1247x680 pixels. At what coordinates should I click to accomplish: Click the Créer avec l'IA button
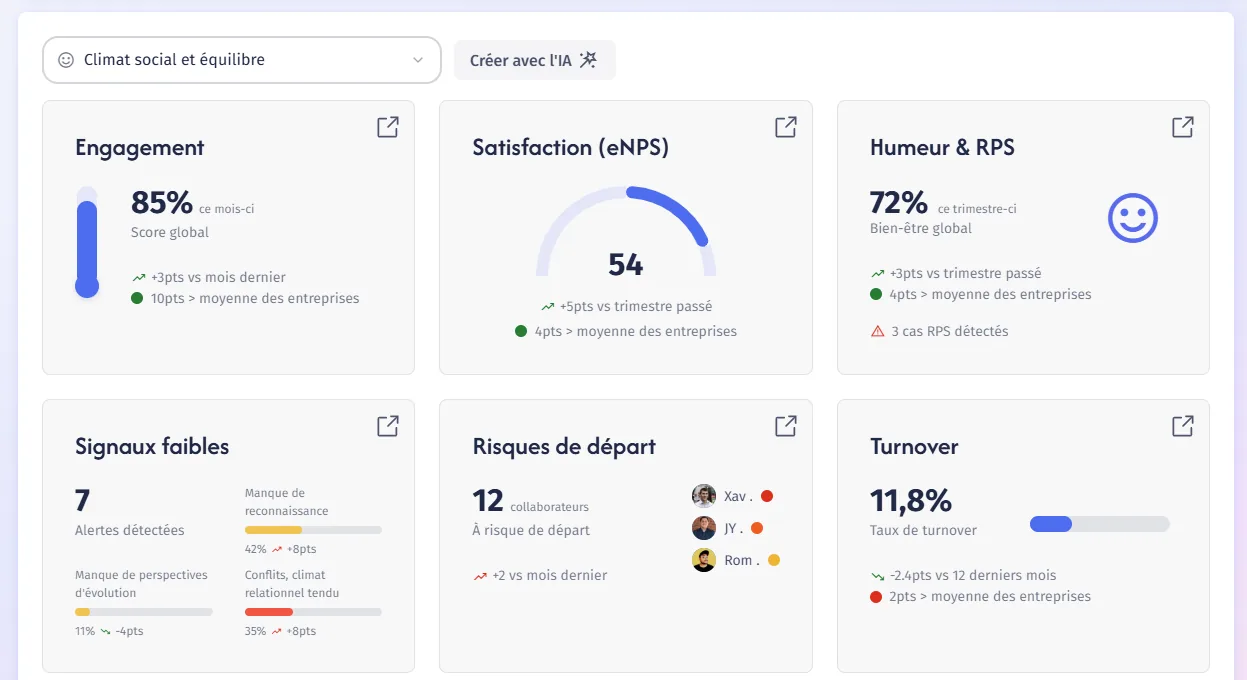534,60
